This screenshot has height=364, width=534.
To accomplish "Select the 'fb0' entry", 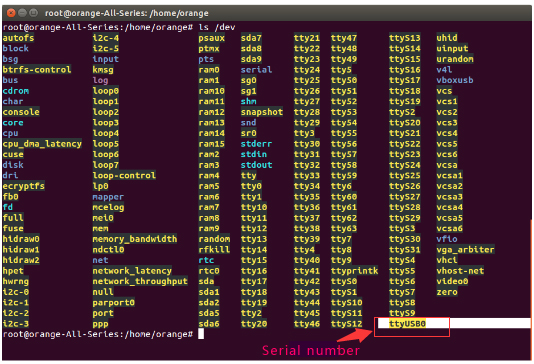I will point(11,196).
